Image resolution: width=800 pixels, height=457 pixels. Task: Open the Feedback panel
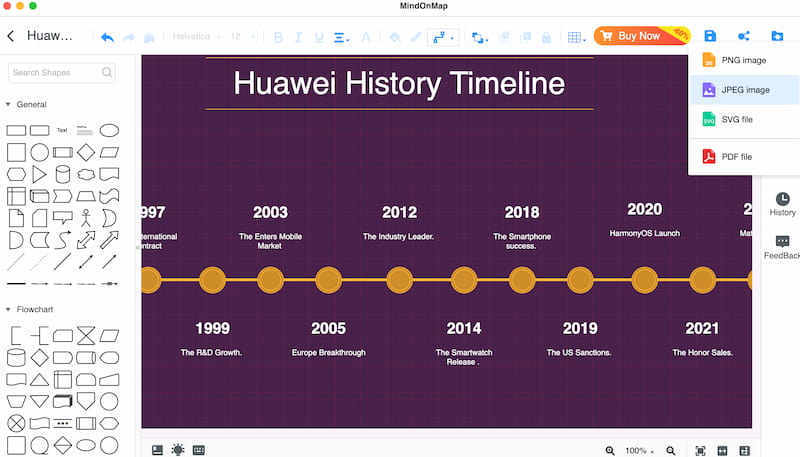coord(782,247)
